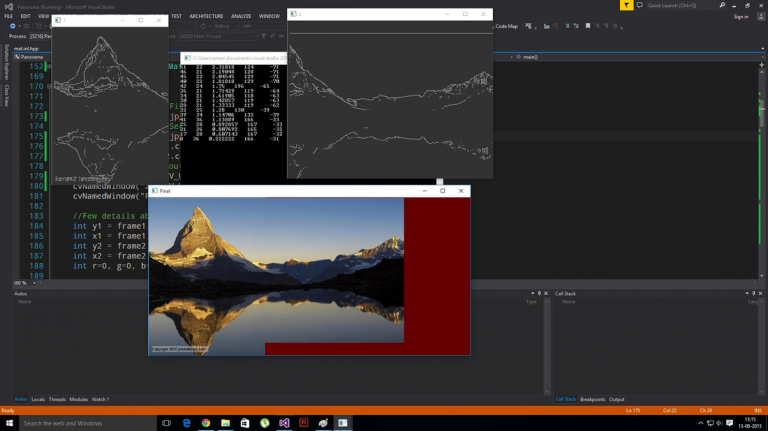Click the account avatar icon beside Sign in
The image size is (768, 431).
pos(761,17)
